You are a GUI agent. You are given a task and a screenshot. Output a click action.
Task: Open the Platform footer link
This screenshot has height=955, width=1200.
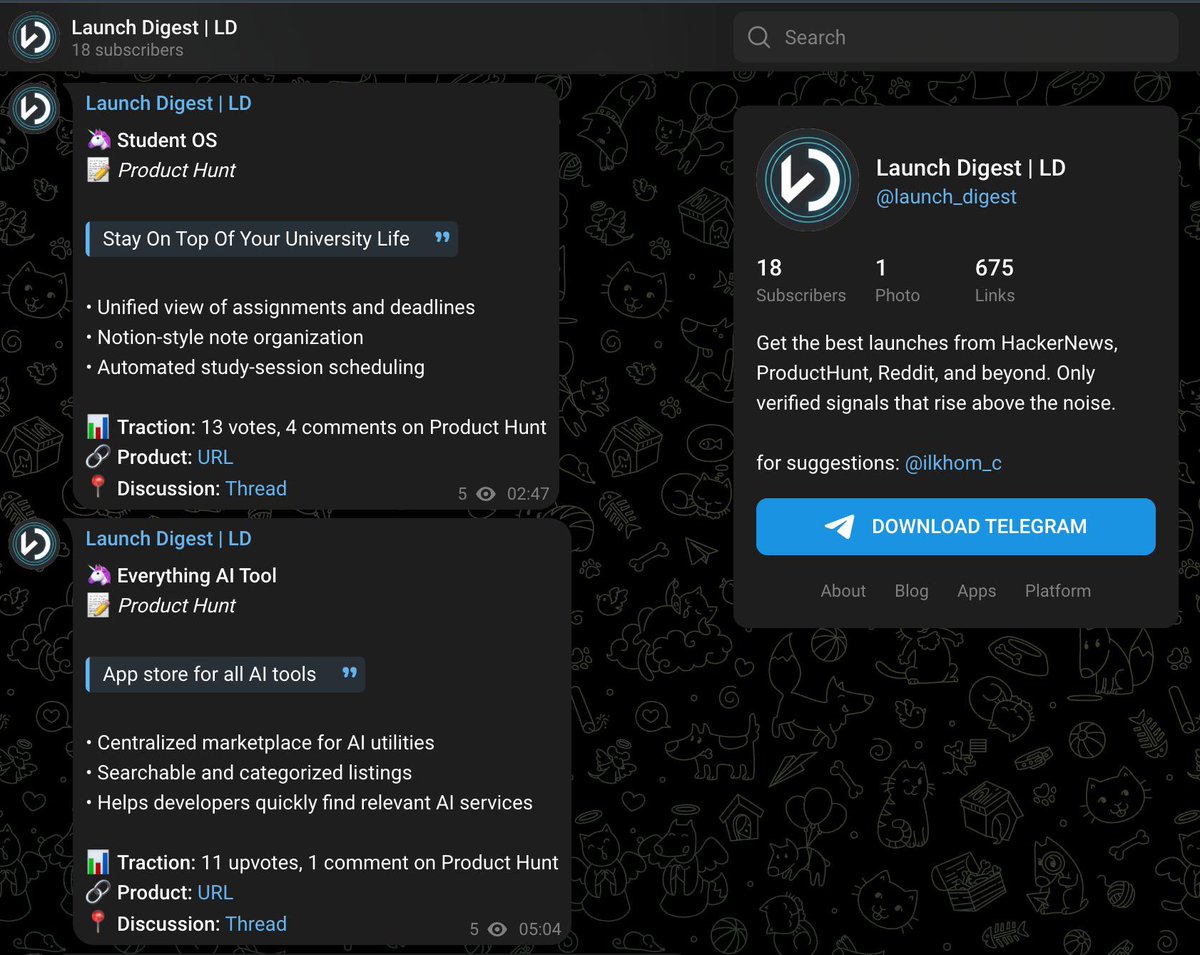tap(1057, 591)
